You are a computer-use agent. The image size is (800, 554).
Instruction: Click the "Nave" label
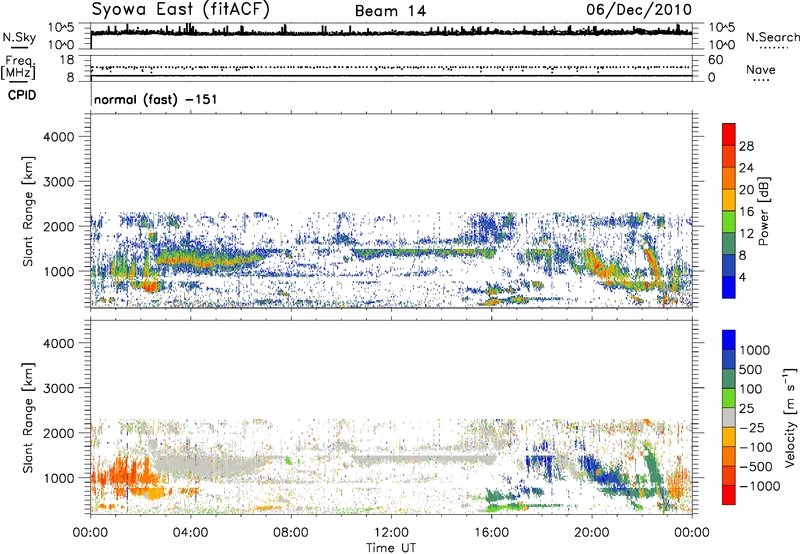click(761, 69)
